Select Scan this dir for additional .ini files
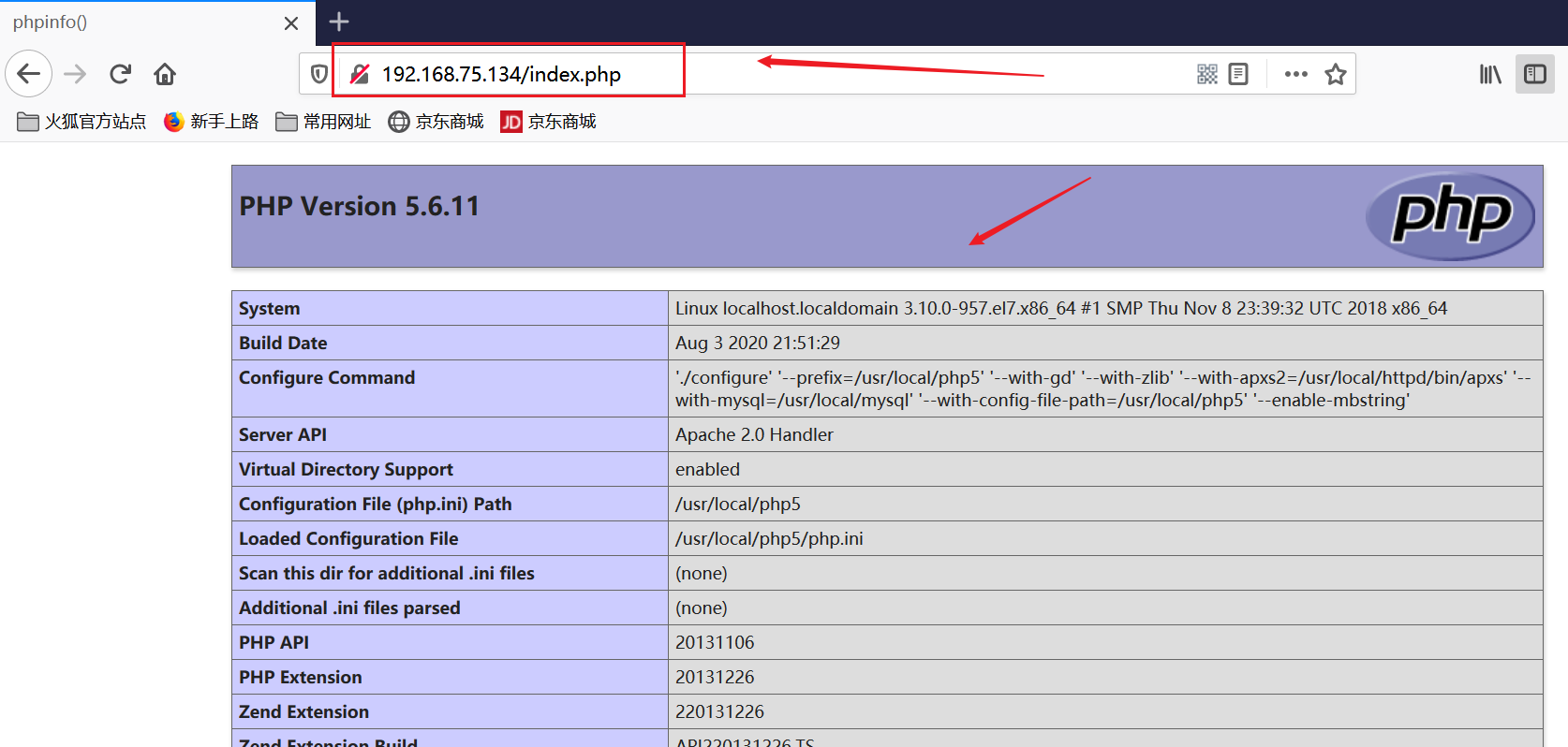The image size is (1568, 747). [x=387, y=573]
